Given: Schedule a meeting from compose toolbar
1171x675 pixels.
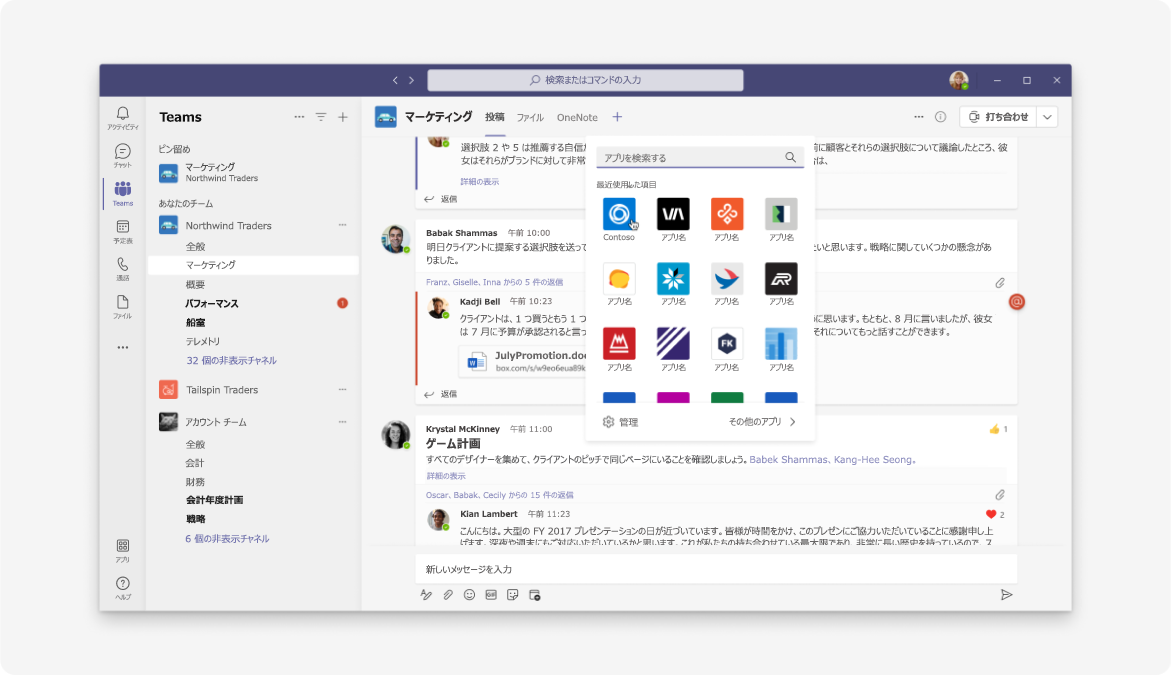Looking at the screenshot, I should click(x=535, y=595).
